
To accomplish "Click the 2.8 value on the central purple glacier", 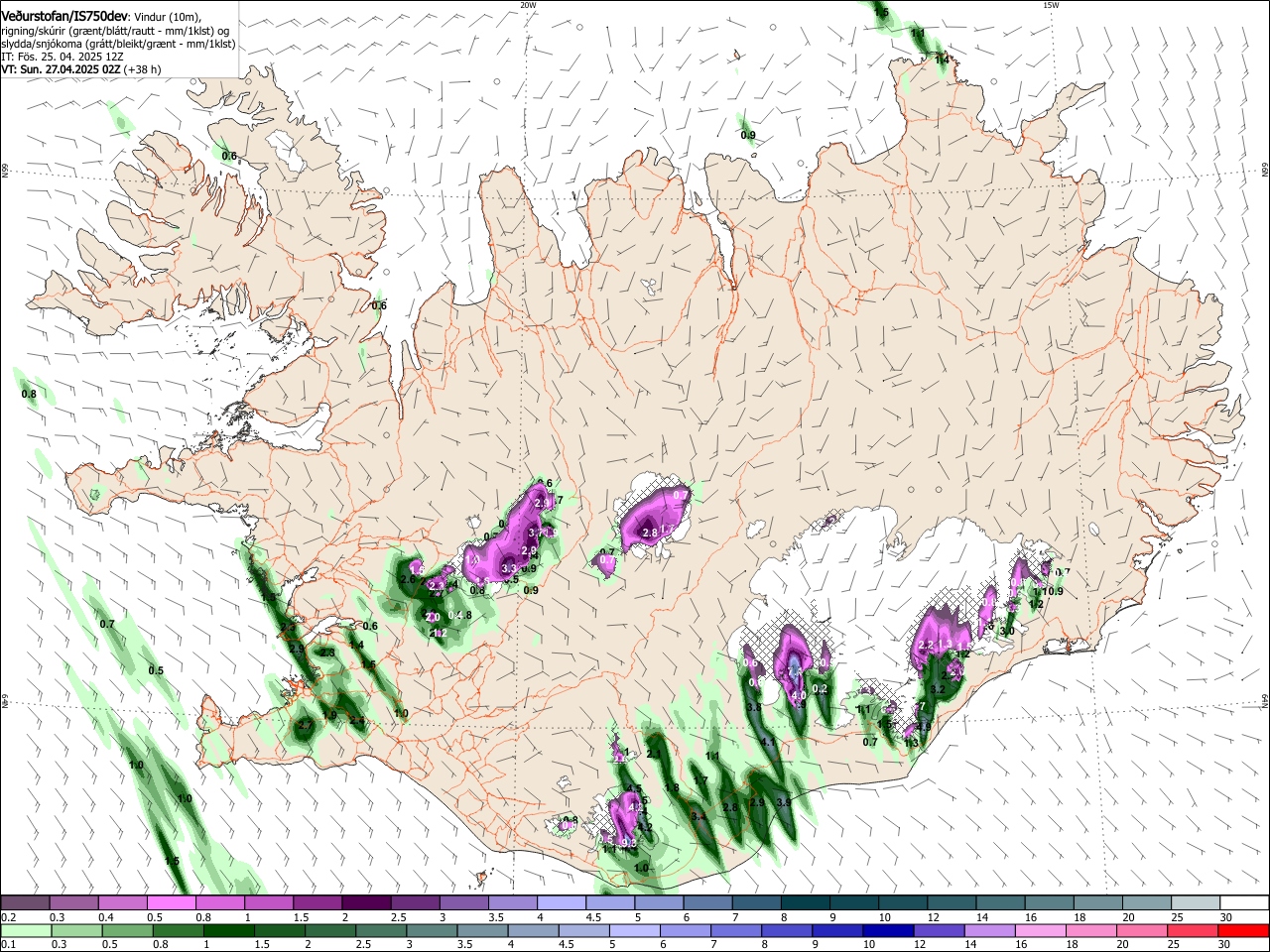I will click(651, 534).
